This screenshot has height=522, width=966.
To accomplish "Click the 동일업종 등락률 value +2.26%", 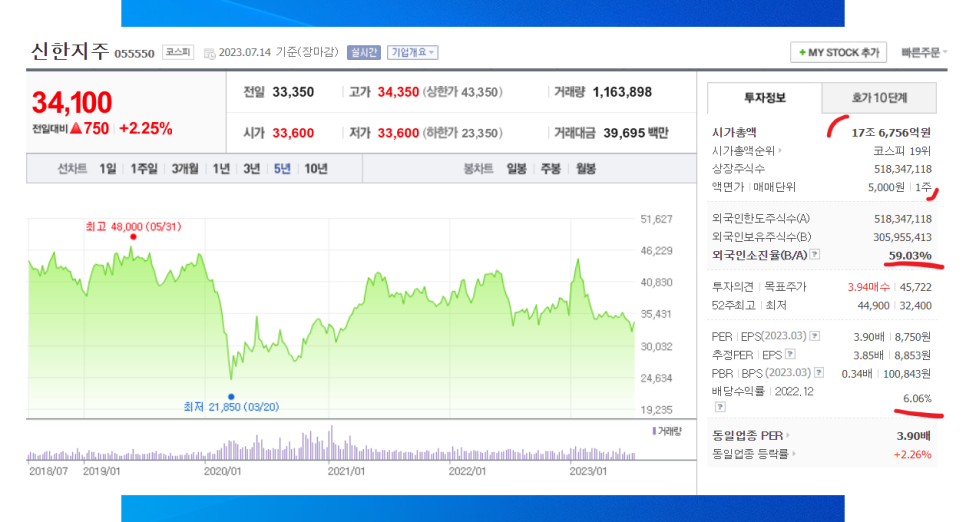I will pyautogui.click(x=912, y=454).
